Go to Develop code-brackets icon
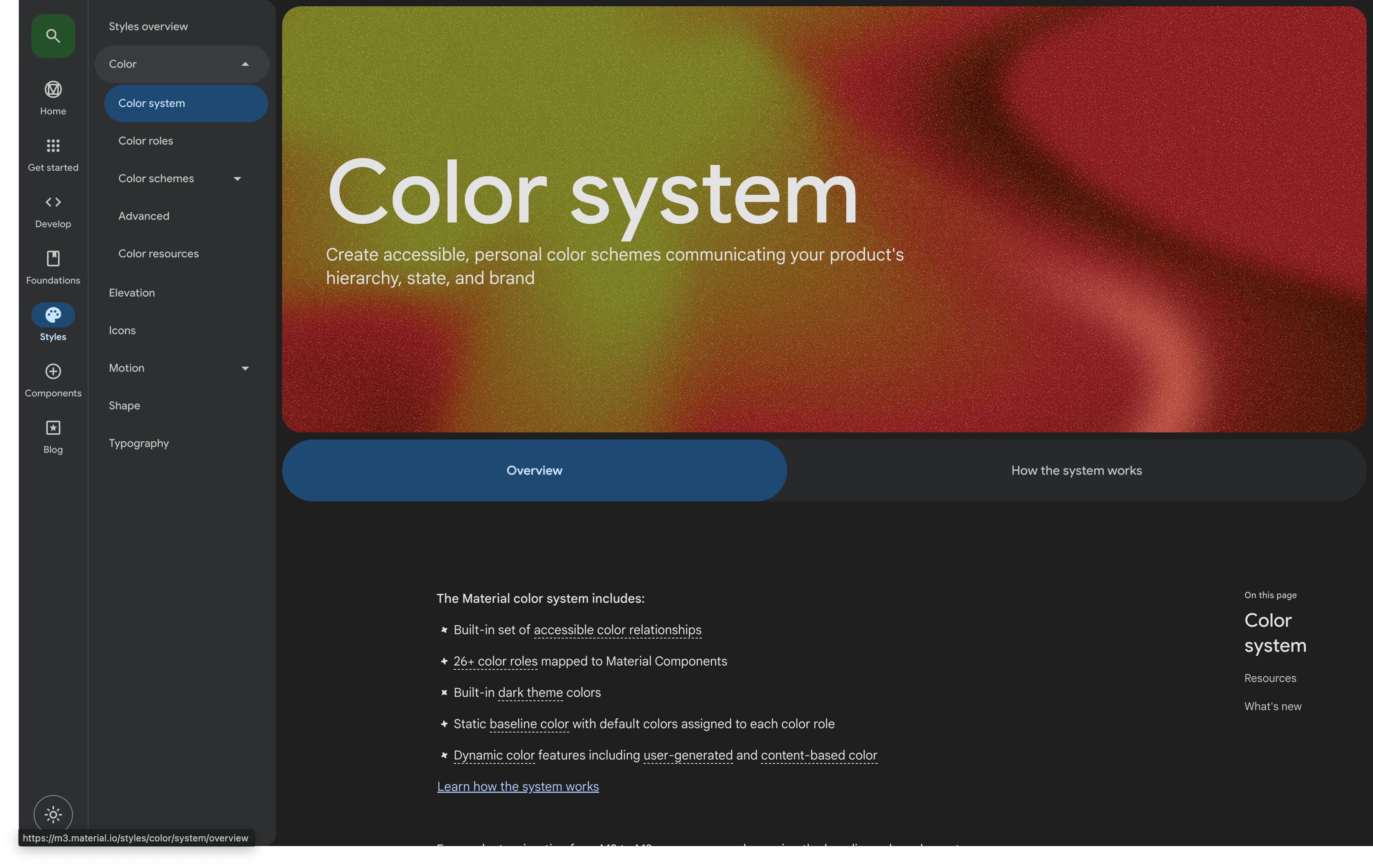Screen dimensions: 1373x868 click(x=53, y=203)
